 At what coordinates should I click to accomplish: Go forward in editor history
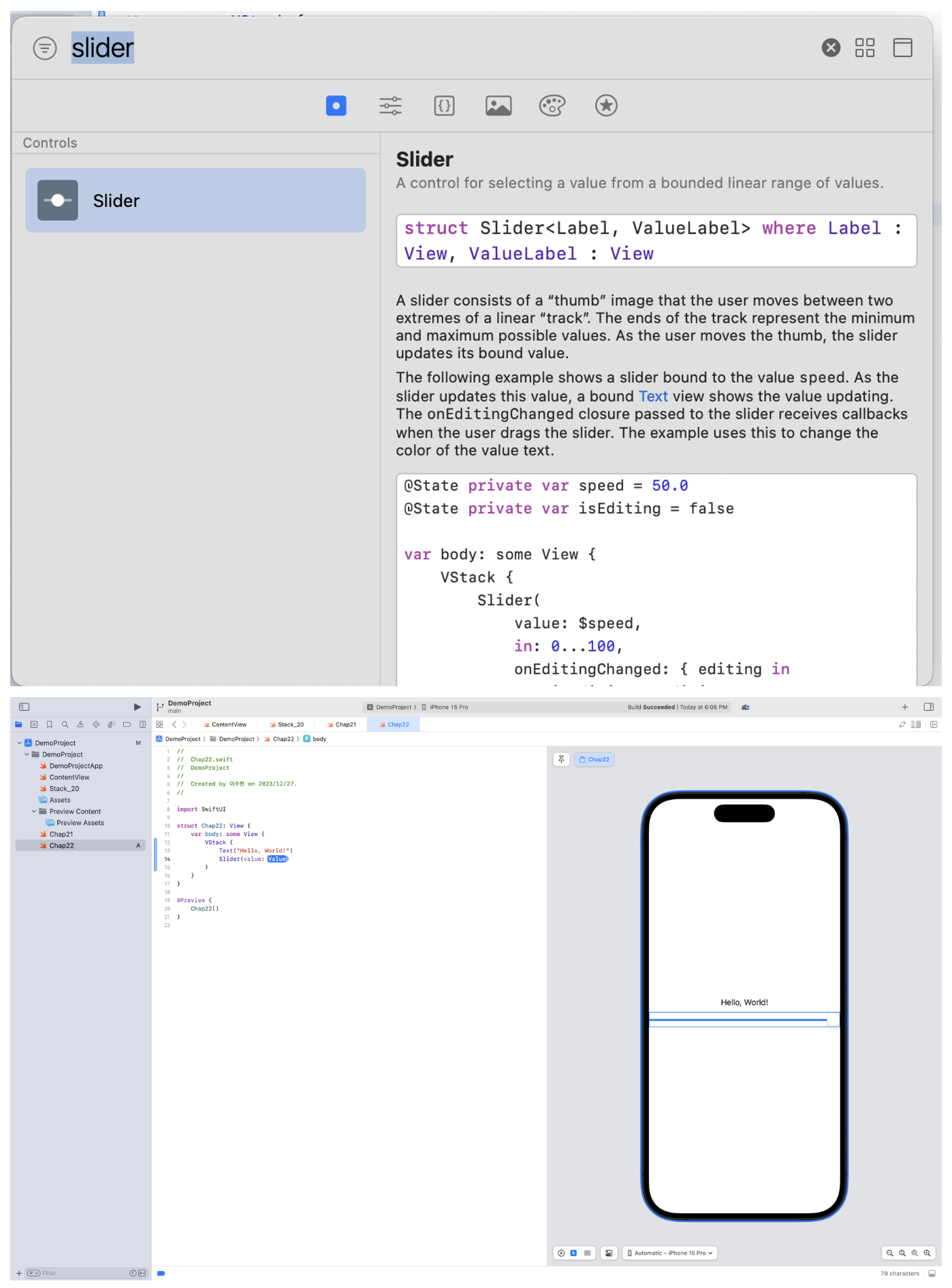(185, 724)
